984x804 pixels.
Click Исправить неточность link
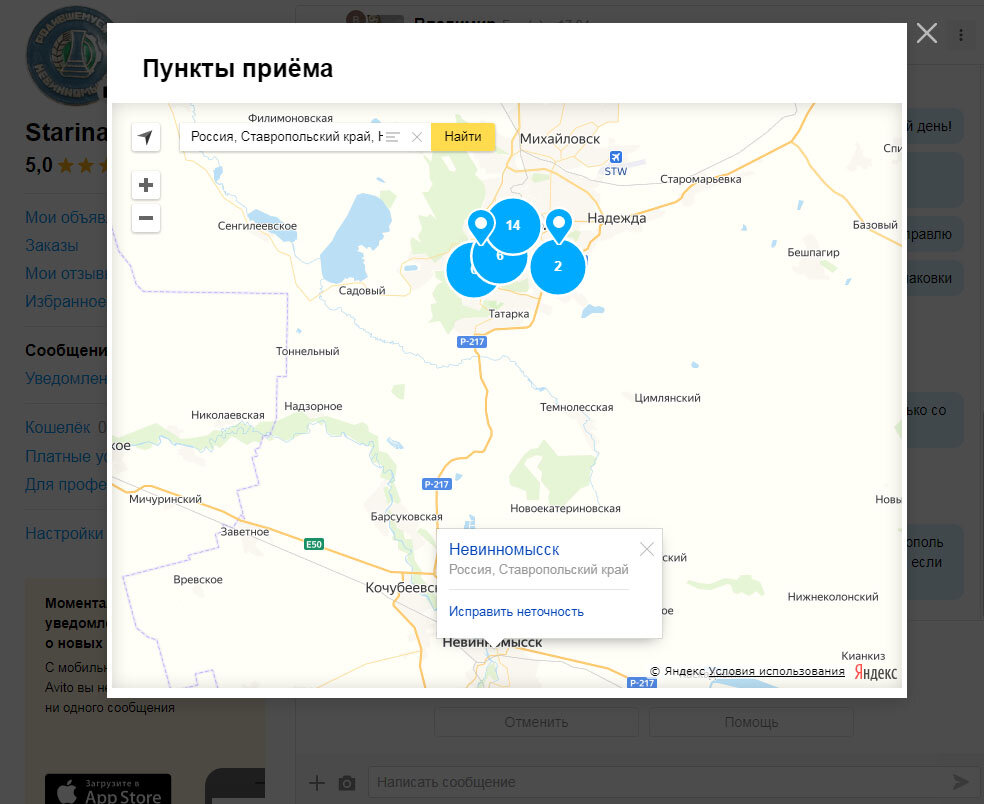[516, 612]
